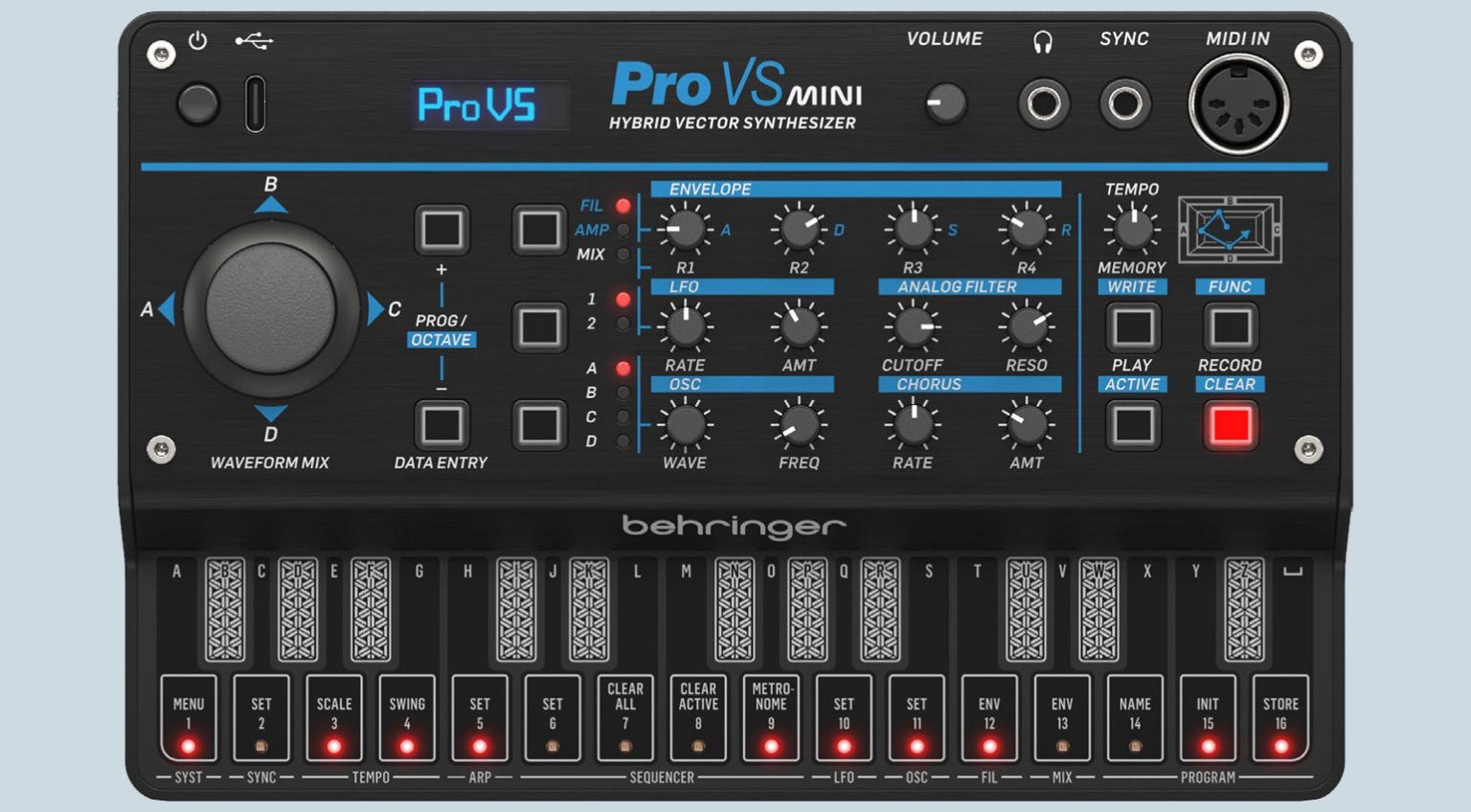This screenshot has width=1471, height=812.
Task: Switch LFO selection to LFO 2
Action: [x=539, y=326]
